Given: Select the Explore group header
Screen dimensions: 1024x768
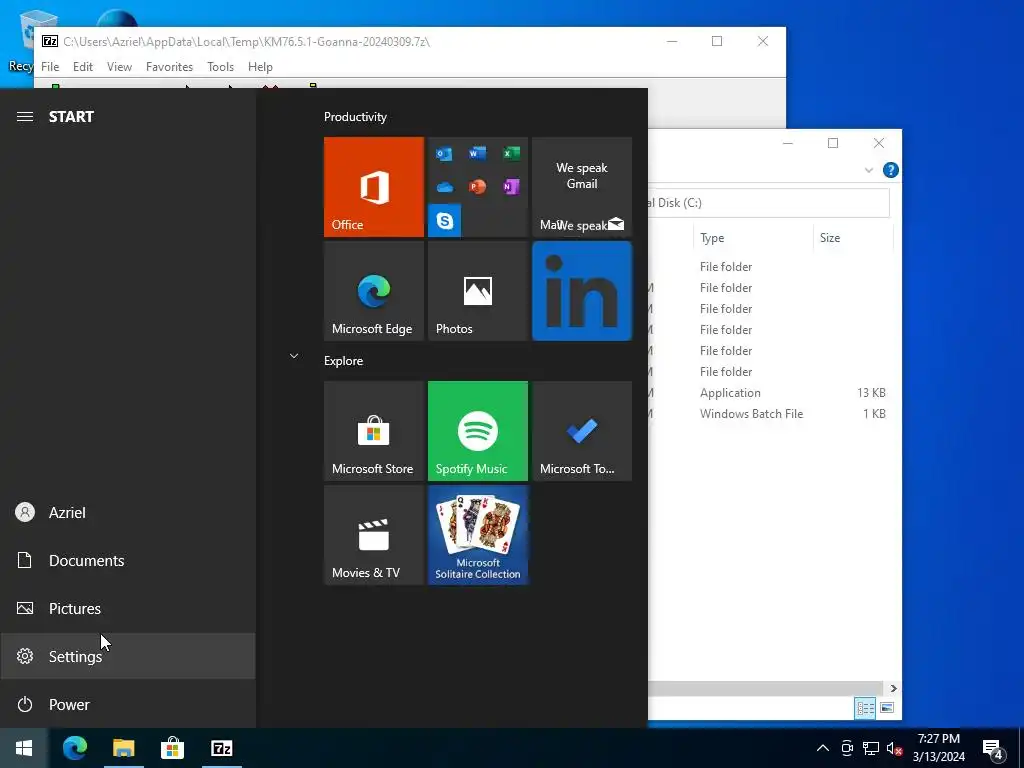Looking at the screenshot, I should [x=344, y=360].
